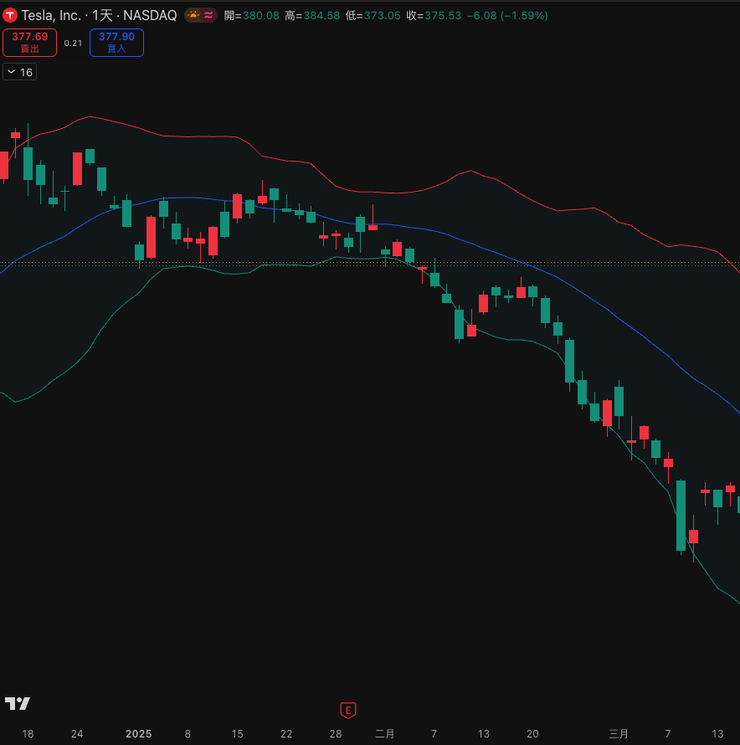Expand the indicators list showing 16
The image size is (740, 745).
click(x=19, y=72)
